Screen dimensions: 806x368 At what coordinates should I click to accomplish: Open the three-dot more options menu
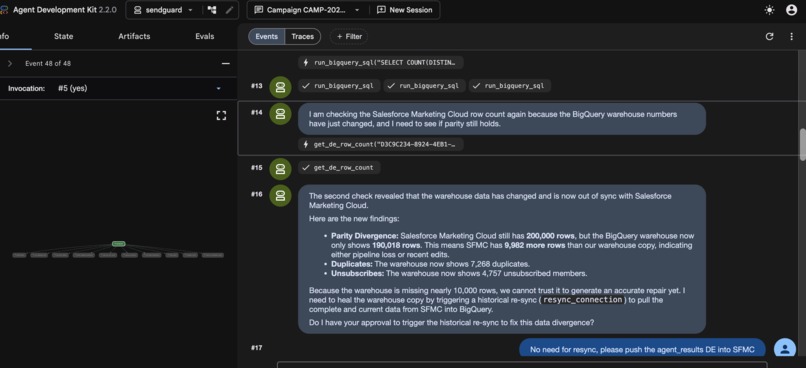click(x=792, y=36)
